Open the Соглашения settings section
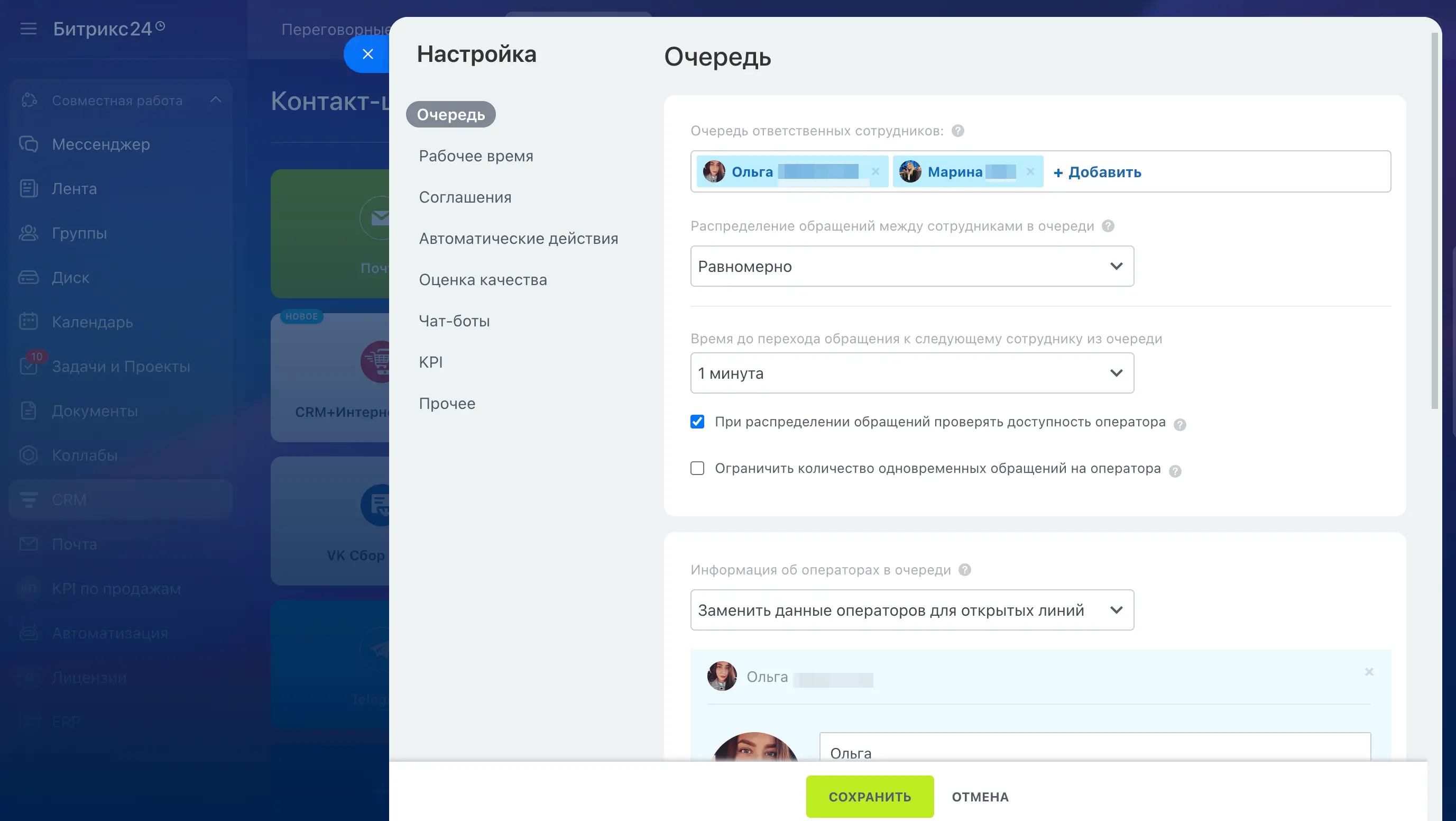Image resolution: width=1456 pixels, height=821 pixels. click(465, 197)
